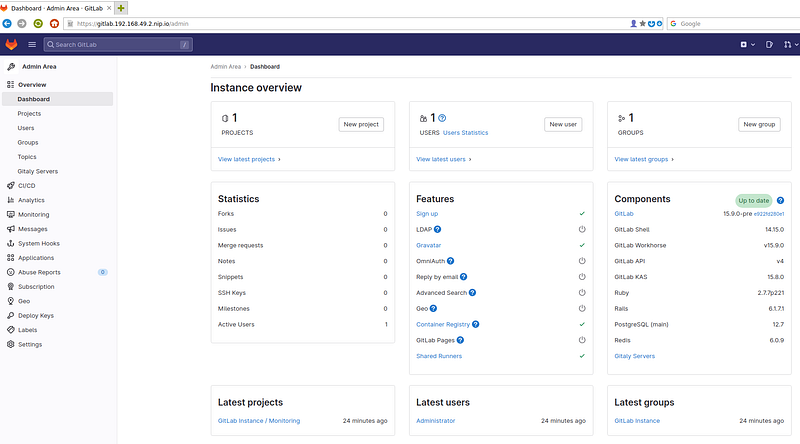Open the issues icon in header
Viewport: 800px width, 444px height.
pyautogui.click(x=769, y=44)
